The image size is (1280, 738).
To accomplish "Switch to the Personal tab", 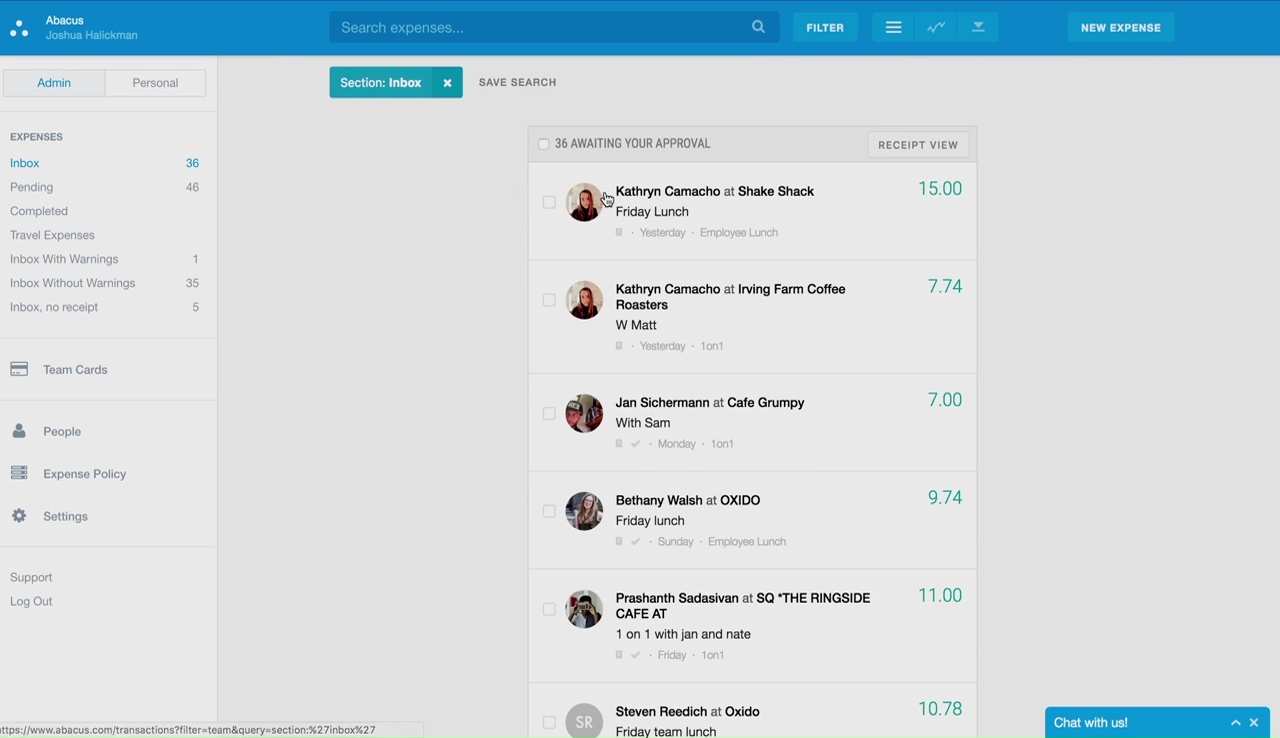I will click(155, 83).
